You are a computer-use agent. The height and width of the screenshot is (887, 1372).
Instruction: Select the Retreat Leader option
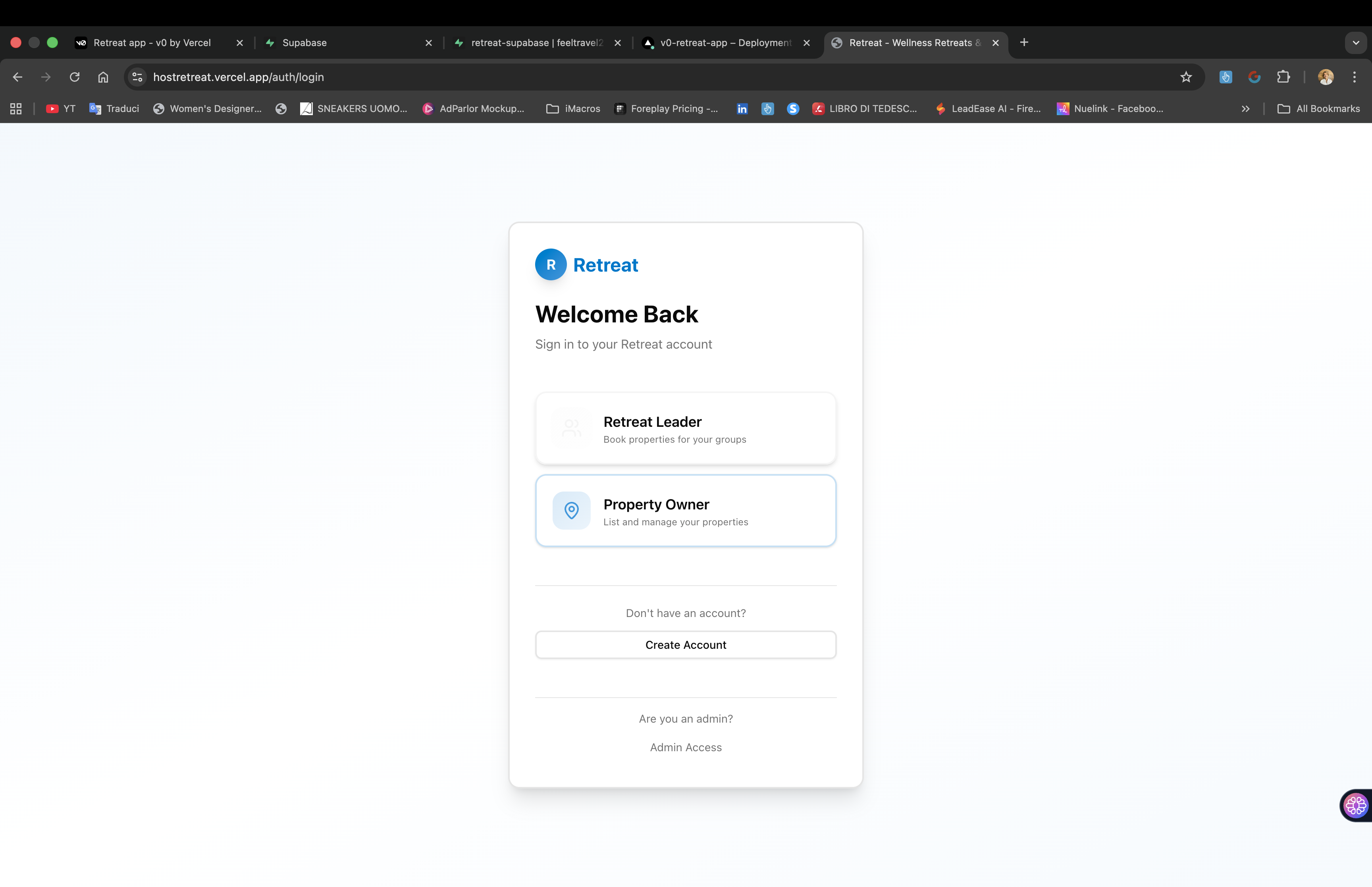685,428
